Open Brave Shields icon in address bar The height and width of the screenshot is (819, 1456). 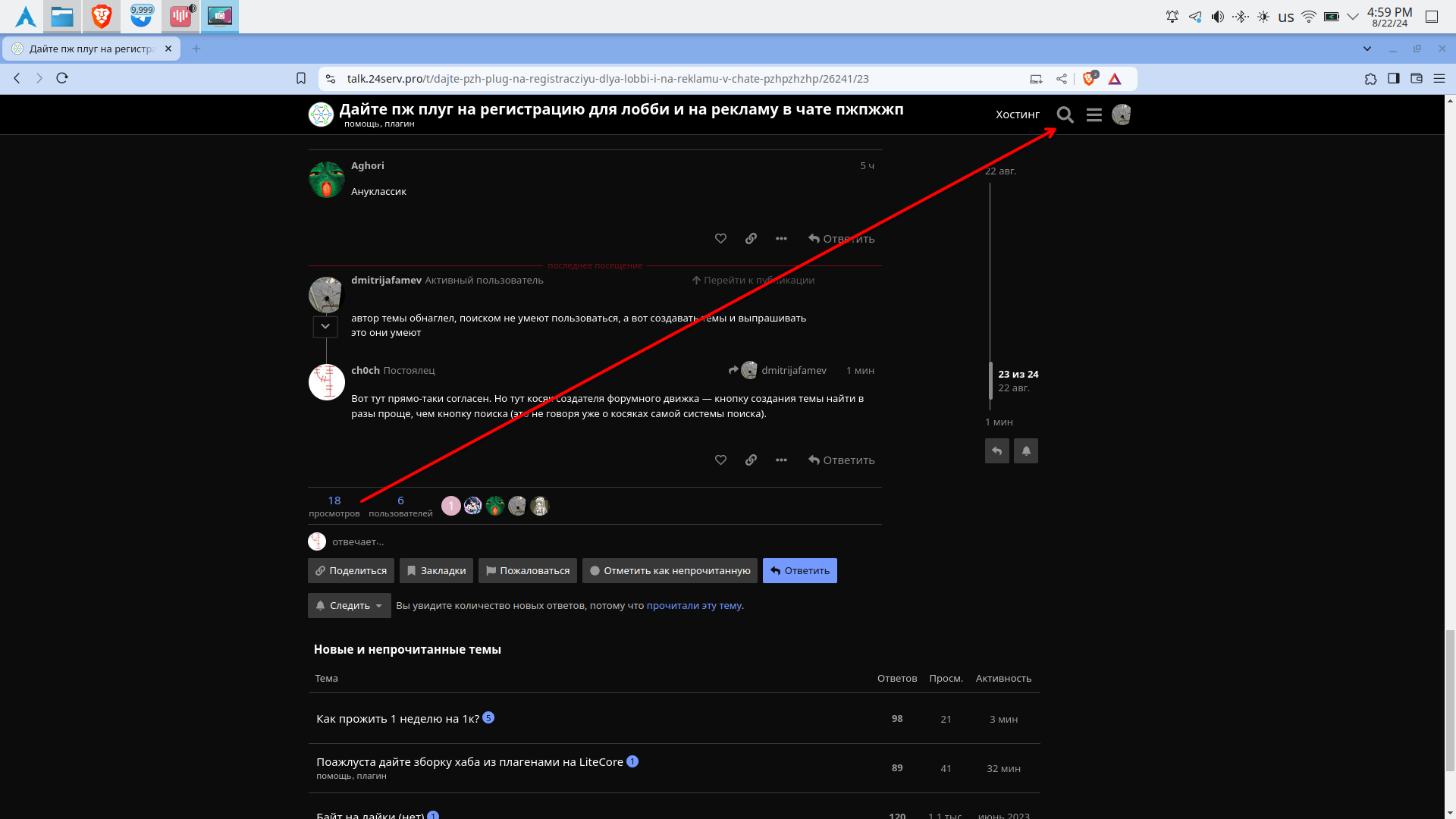coord(1090,79)
